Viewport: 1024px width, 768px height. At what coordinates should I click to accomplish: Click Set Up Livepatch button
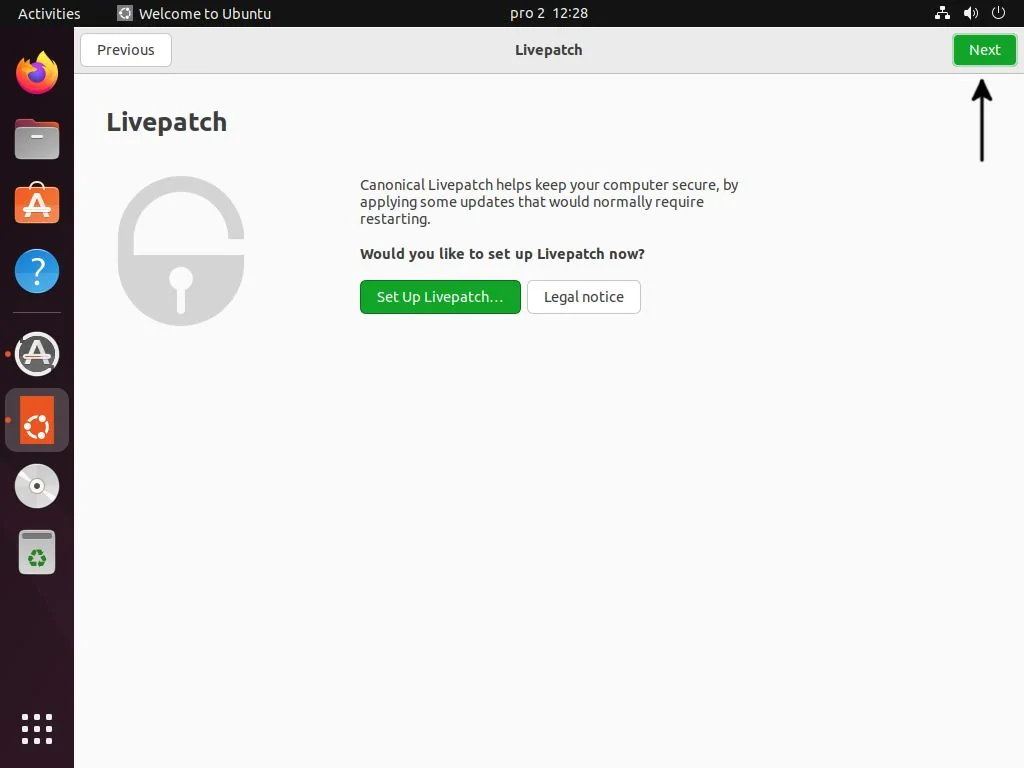(x=440, y=297)
